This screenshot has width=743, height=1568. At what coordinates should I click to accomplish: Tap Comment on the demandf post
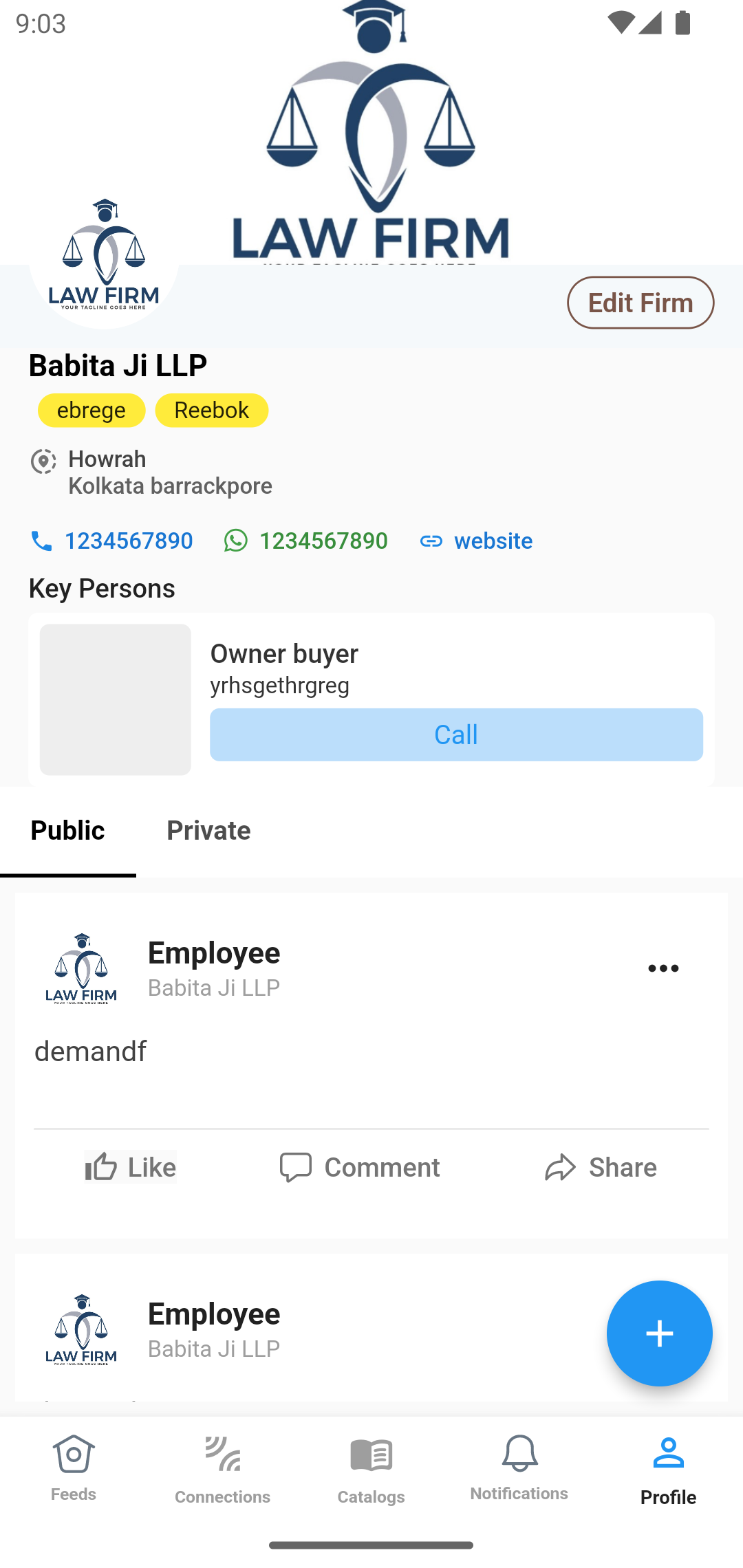[359, 1167]
